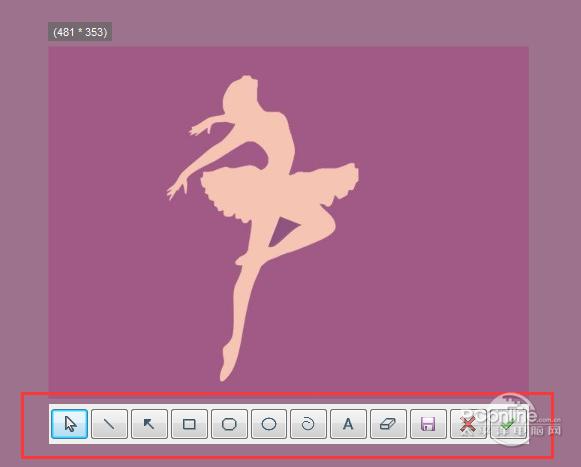Choose the ellipse shape tool
The image size is (581, 467).
(269, 424)
